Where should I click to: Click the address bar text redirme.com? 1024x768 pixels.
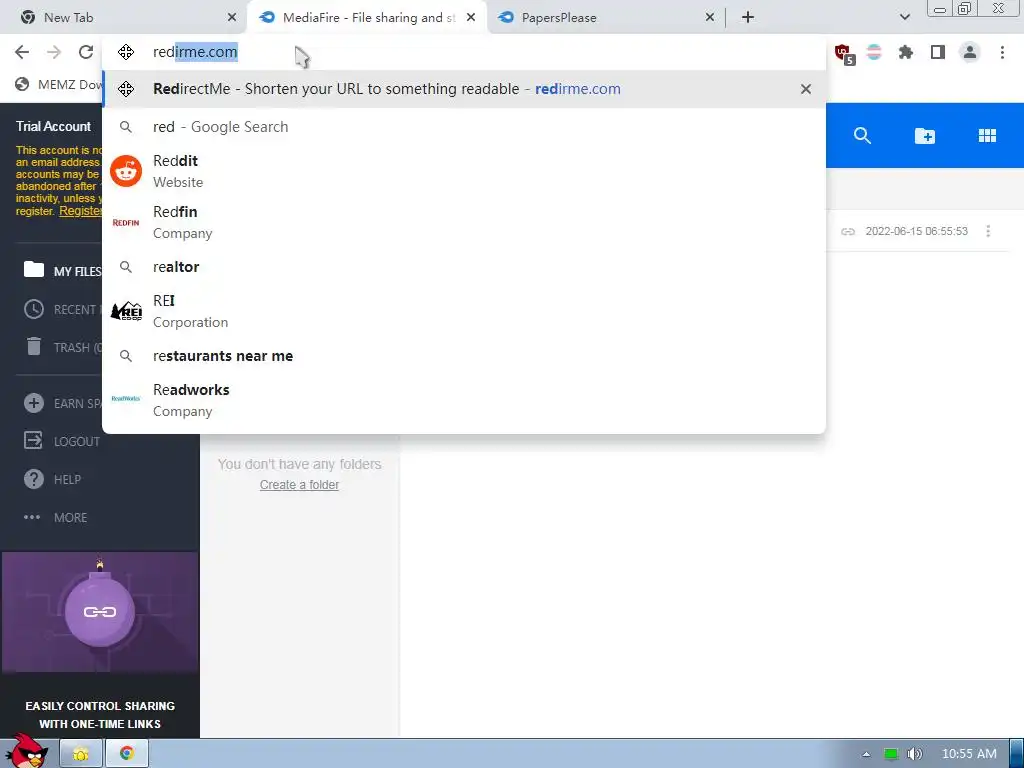tap(195, 52)
